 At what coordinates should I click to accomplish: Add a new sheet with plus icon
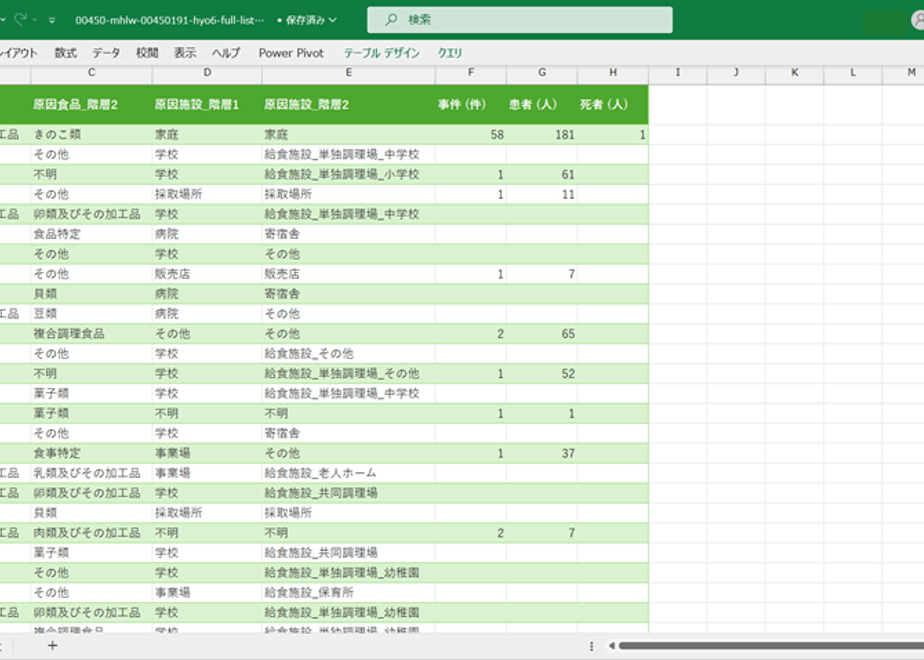52,646
